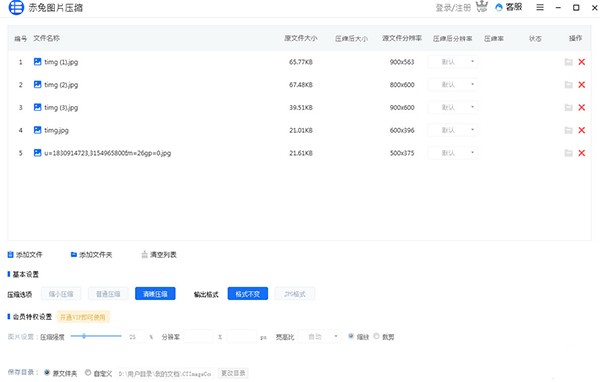Click 压缩后大小 column header
600x382 pixels.
351,38
